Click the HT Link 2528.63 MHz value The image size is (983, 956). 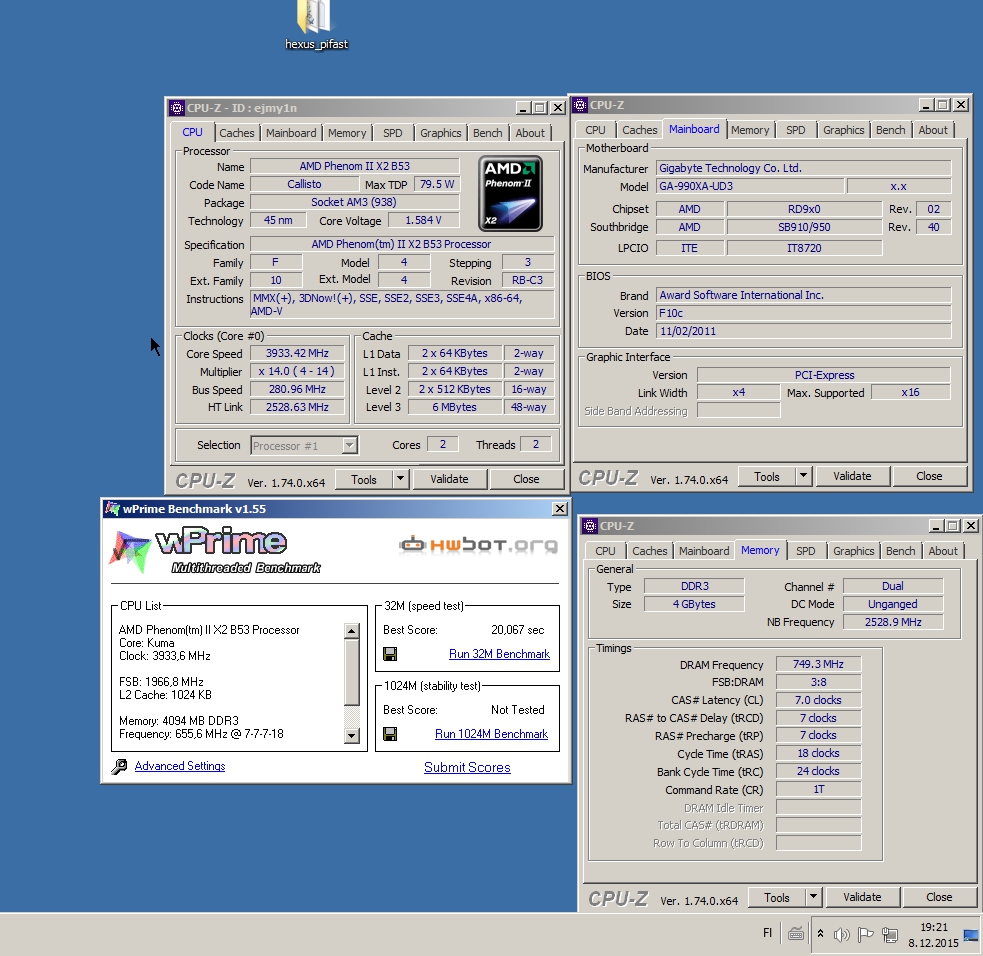click(x=297, y=407)
